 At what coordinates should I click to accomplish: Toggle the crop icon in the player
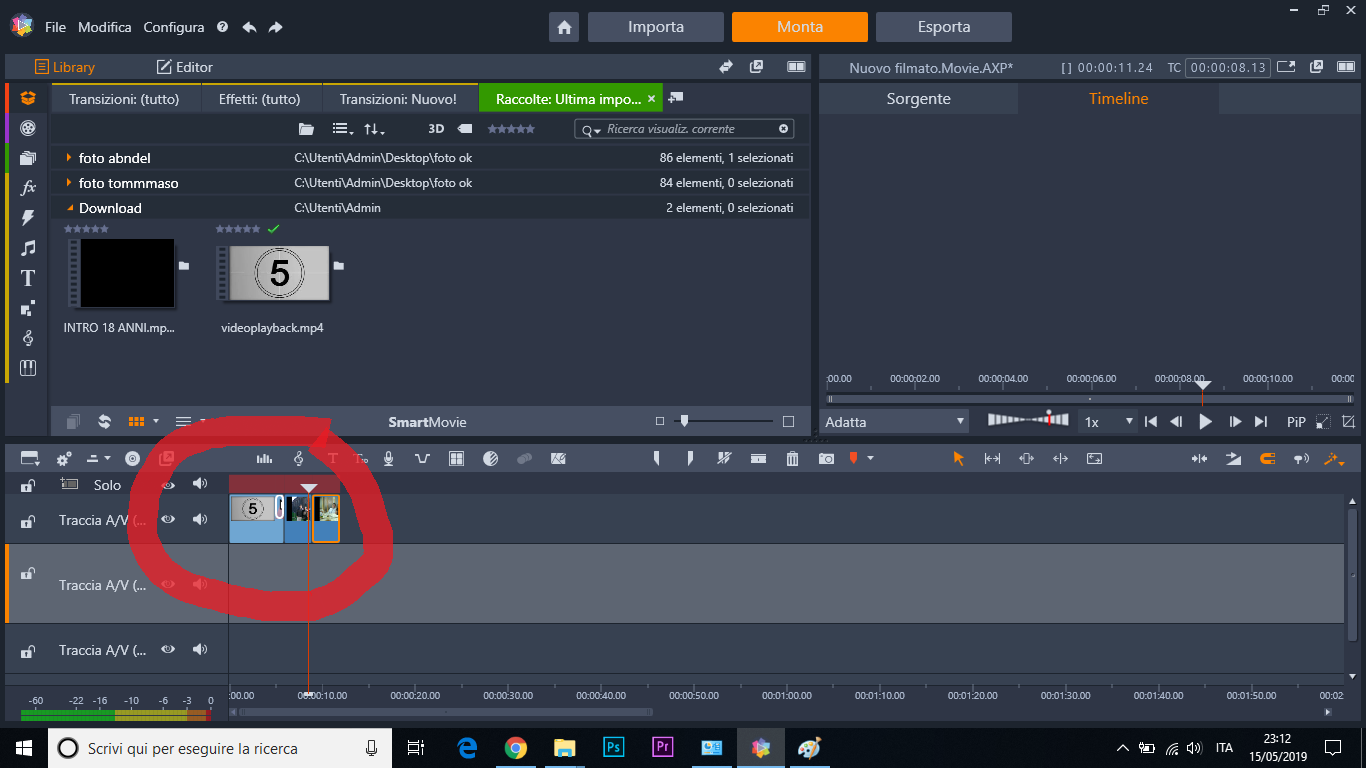tap(1348, 422)
